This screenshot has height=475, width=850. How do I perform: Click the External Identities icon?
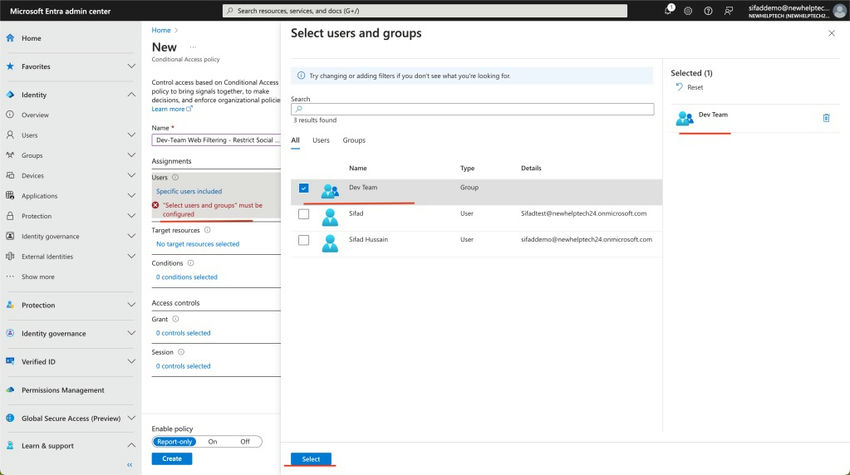click(x=10, y=256)
